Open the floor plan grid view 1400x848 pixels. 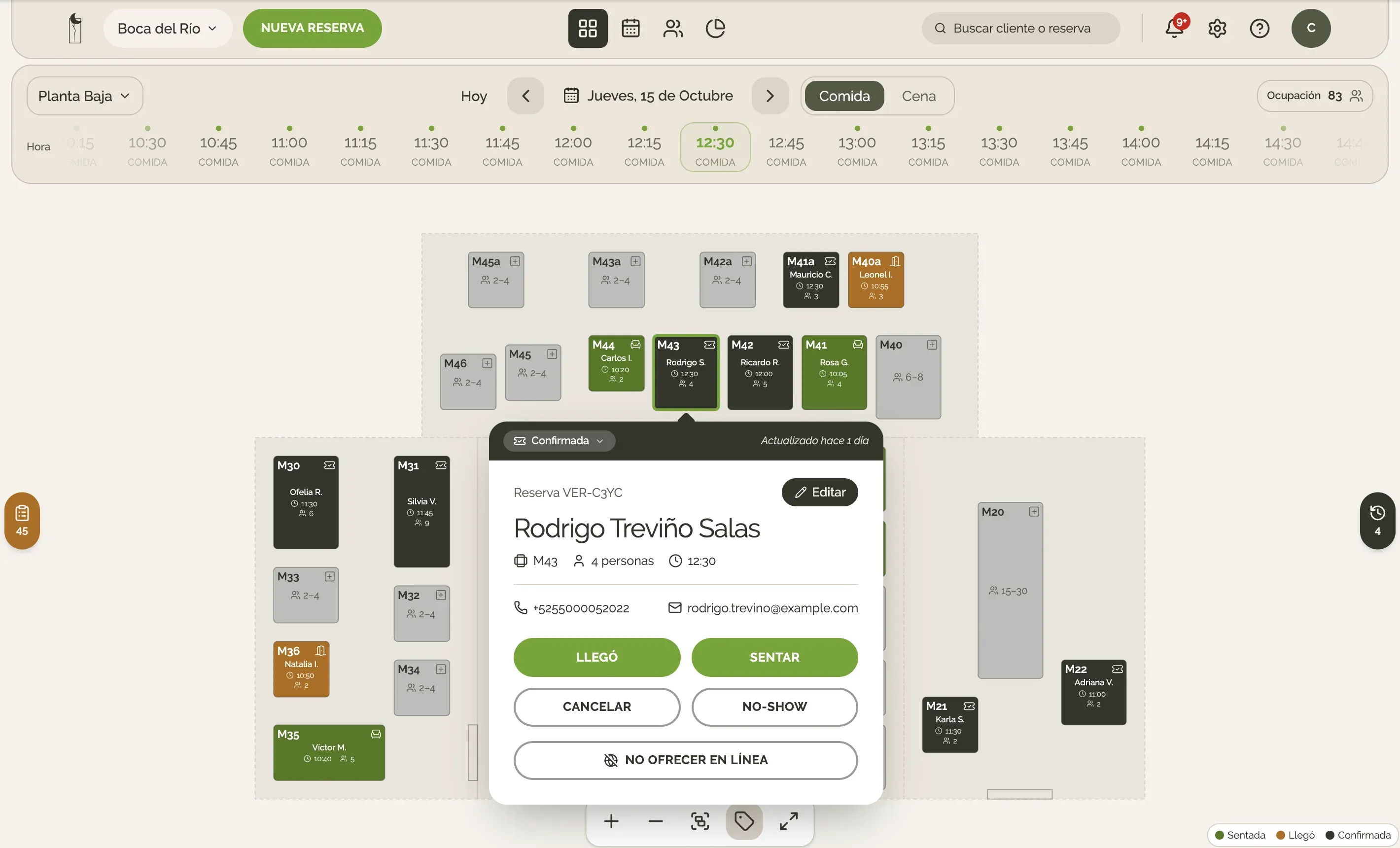click(x=588, y=28)
